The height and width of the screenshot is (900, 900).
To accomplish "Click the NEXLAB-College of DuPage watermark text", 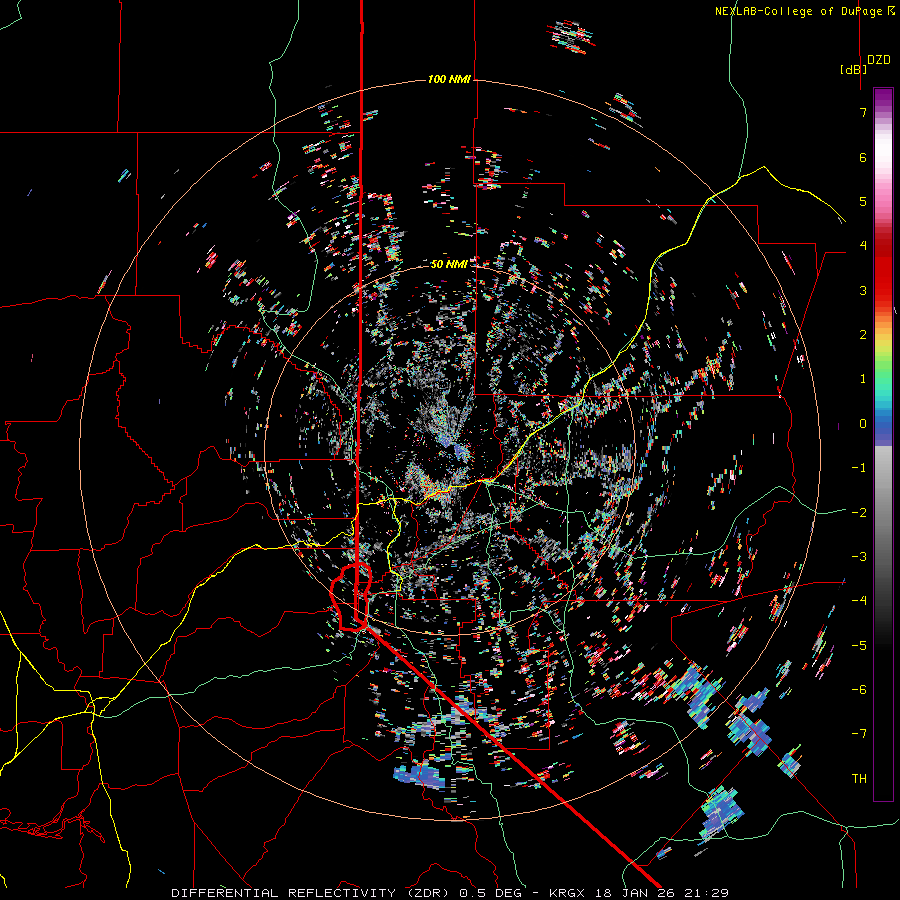I will pos(800,11).
